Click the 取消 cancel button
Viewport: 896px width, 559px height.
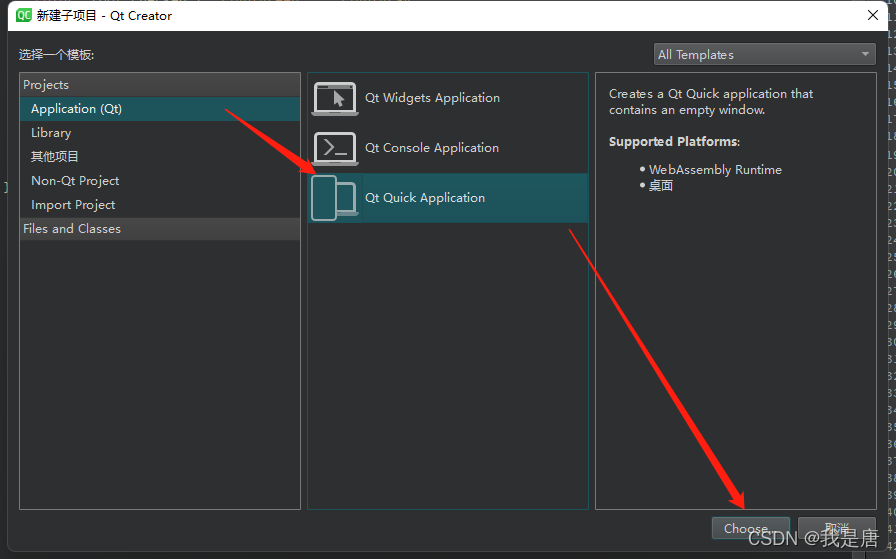click(x=837, y=528)
